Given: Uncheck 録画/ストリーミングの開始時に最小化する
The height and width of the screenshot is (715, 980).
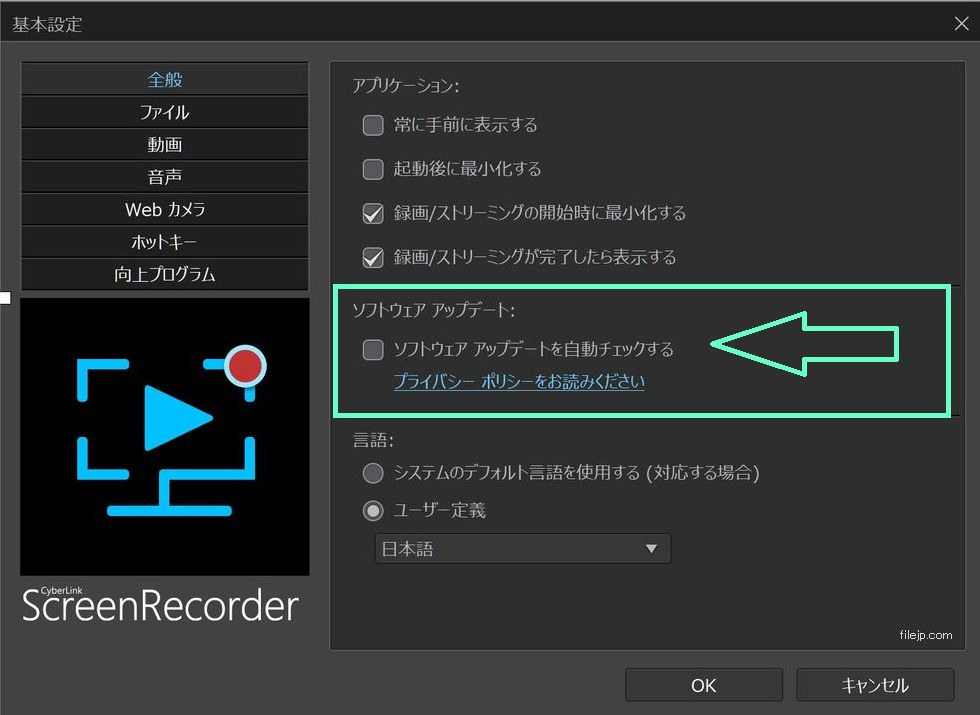Looking at the screenshot, I should [x=373, y=213].
